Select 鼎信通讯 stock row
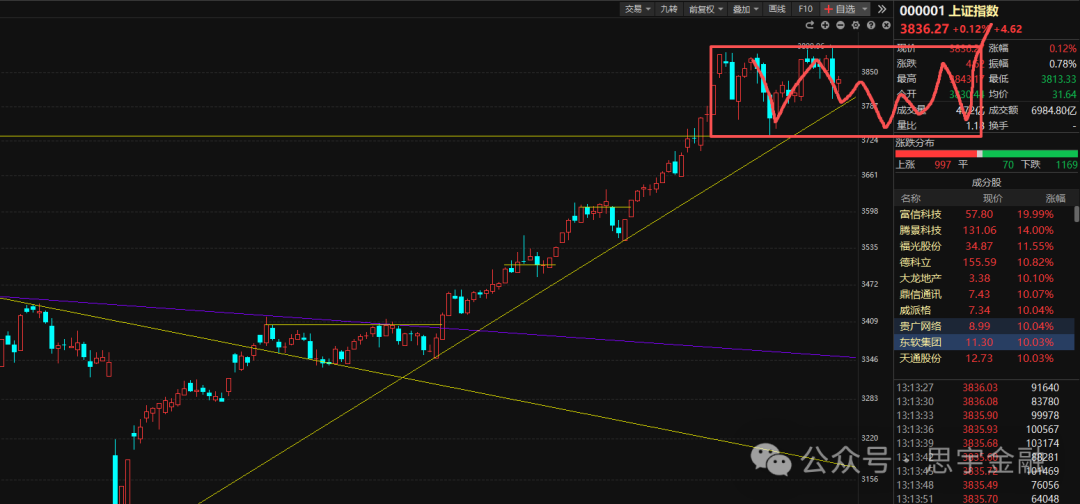The image size is (1080, 504). click(x=984, y=294)
